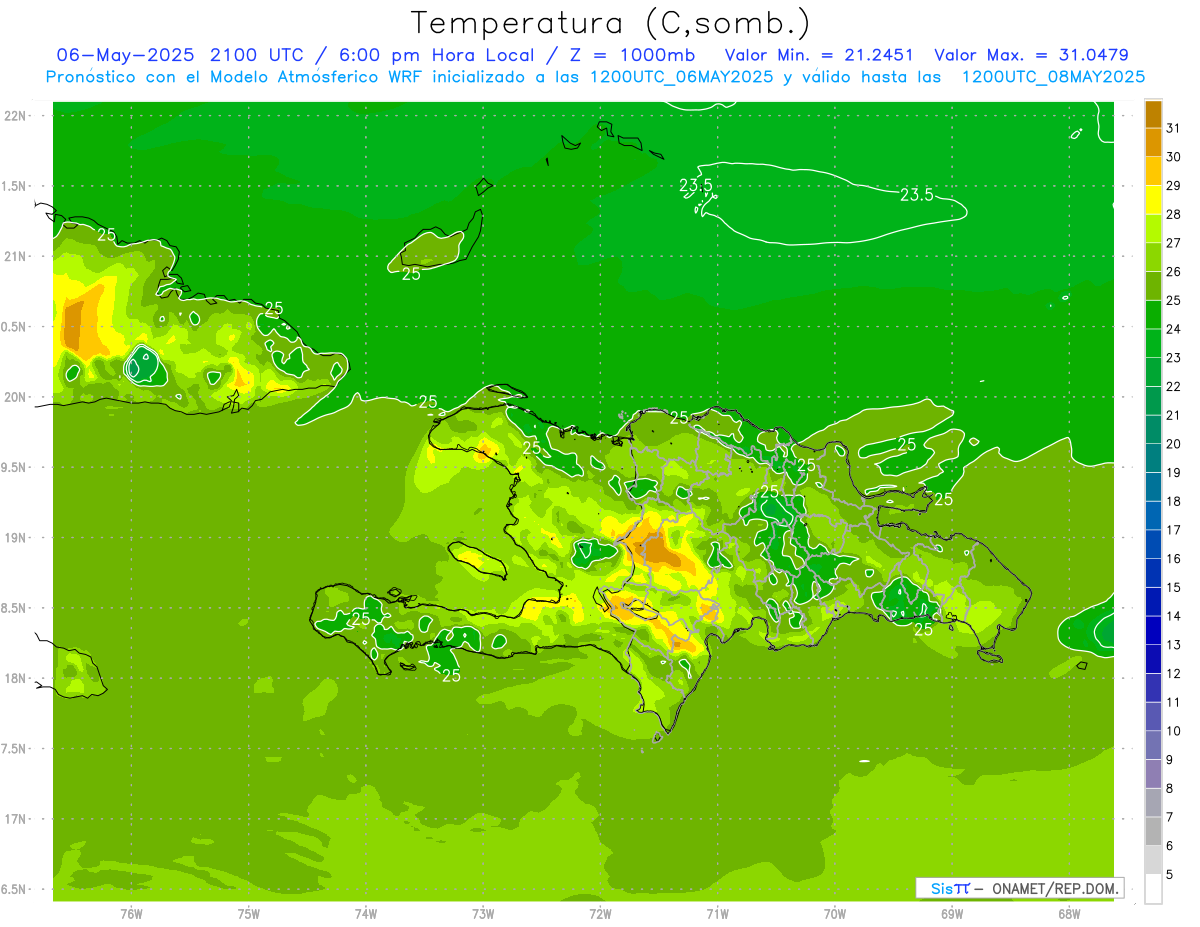Viewport: 1200px width, 927px height.
Task: Click the '20N' latitude axis label
Action: pyautogui.click(x=17, y=397)
